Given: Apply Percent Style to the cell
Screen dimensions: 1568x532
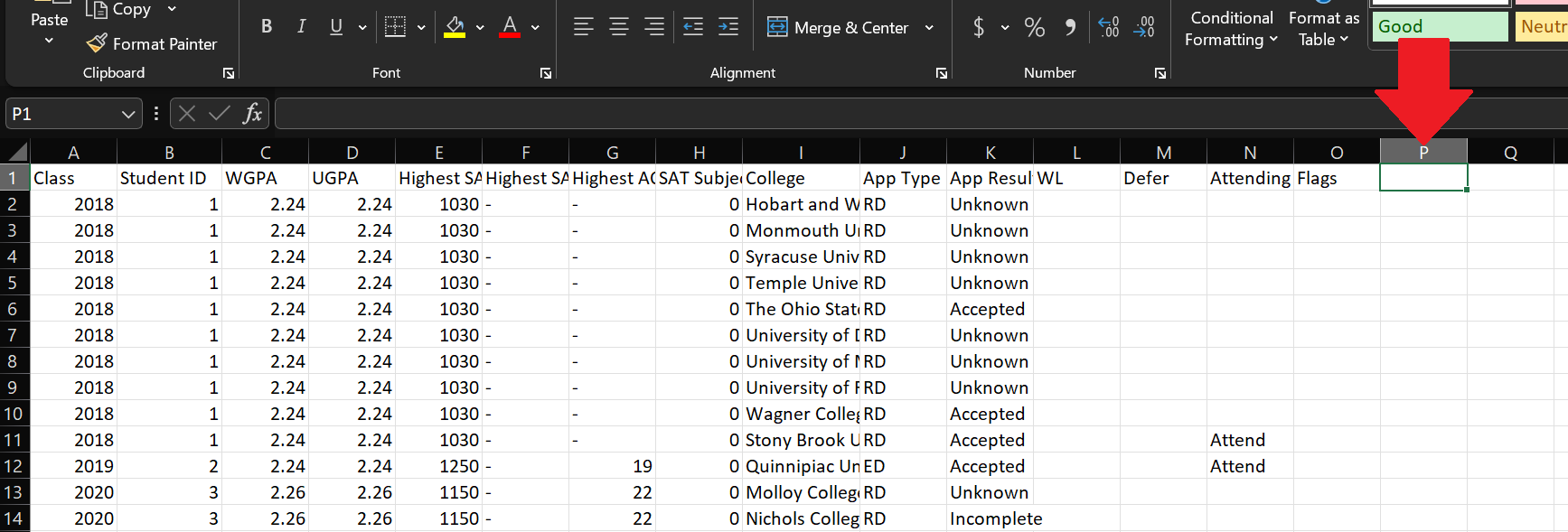Looking at the screenshot, I should (1035, 27).
